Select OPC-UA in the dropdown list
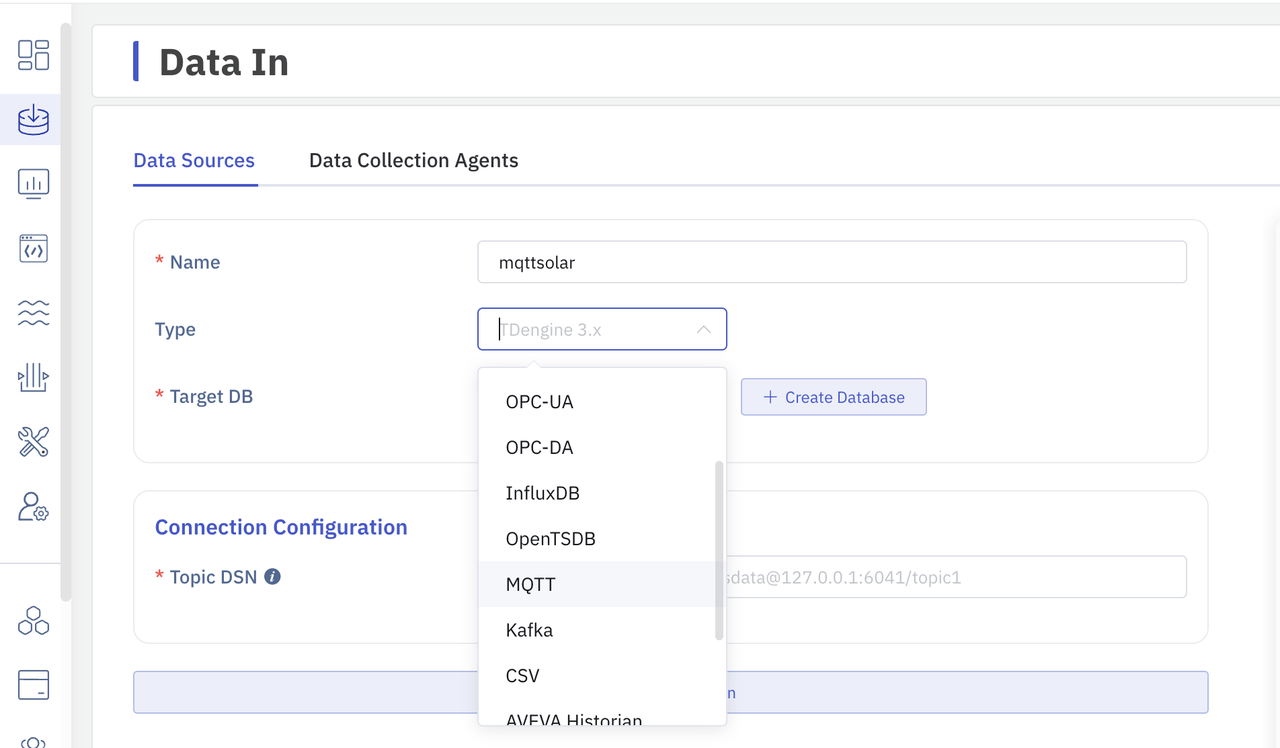 click(x=539, y=402)
